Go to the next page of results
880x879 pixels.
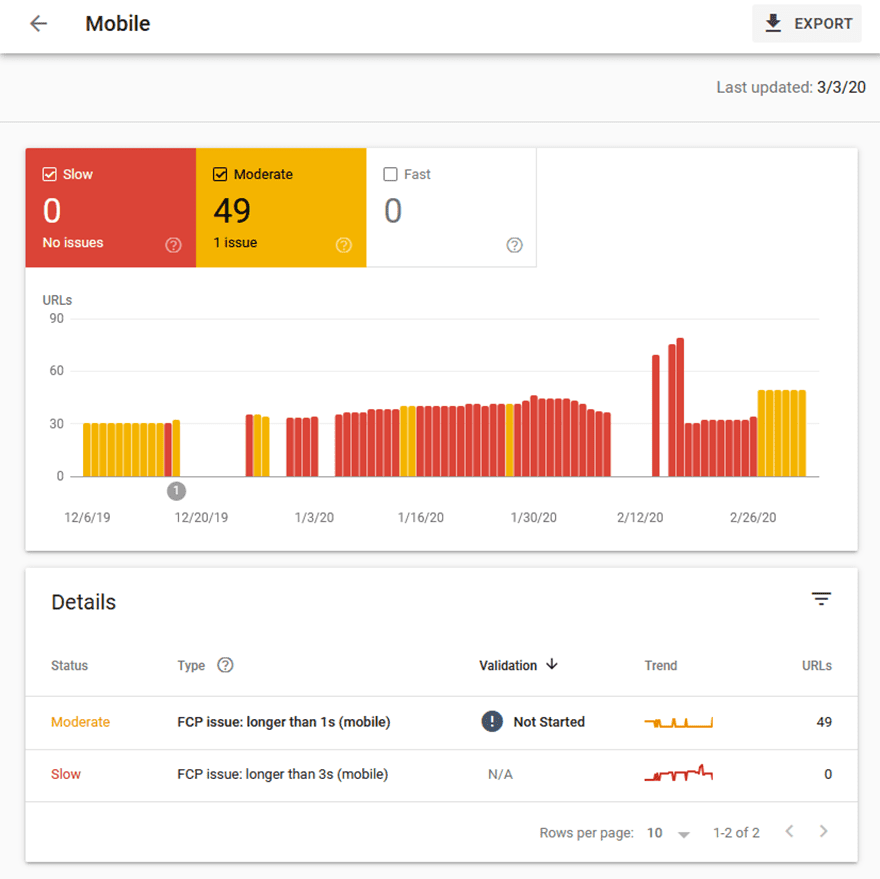[823, 832]
